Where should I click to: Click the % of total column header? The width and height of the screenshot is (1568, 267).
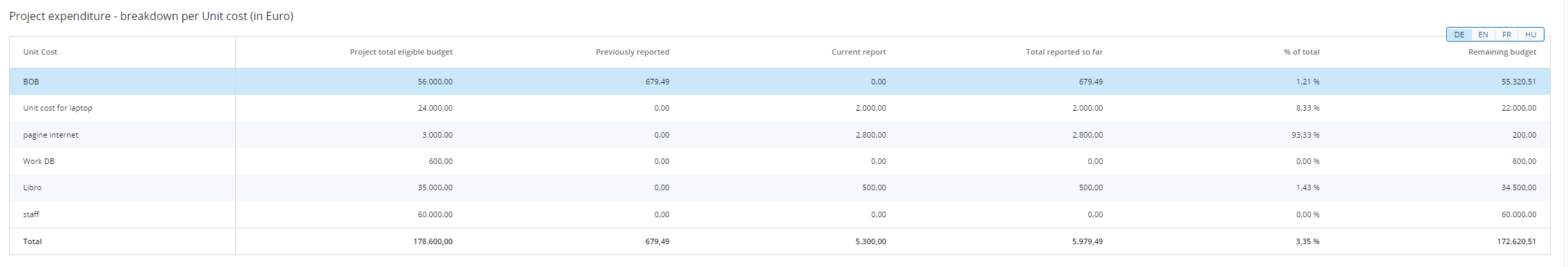click(1302, 52)
